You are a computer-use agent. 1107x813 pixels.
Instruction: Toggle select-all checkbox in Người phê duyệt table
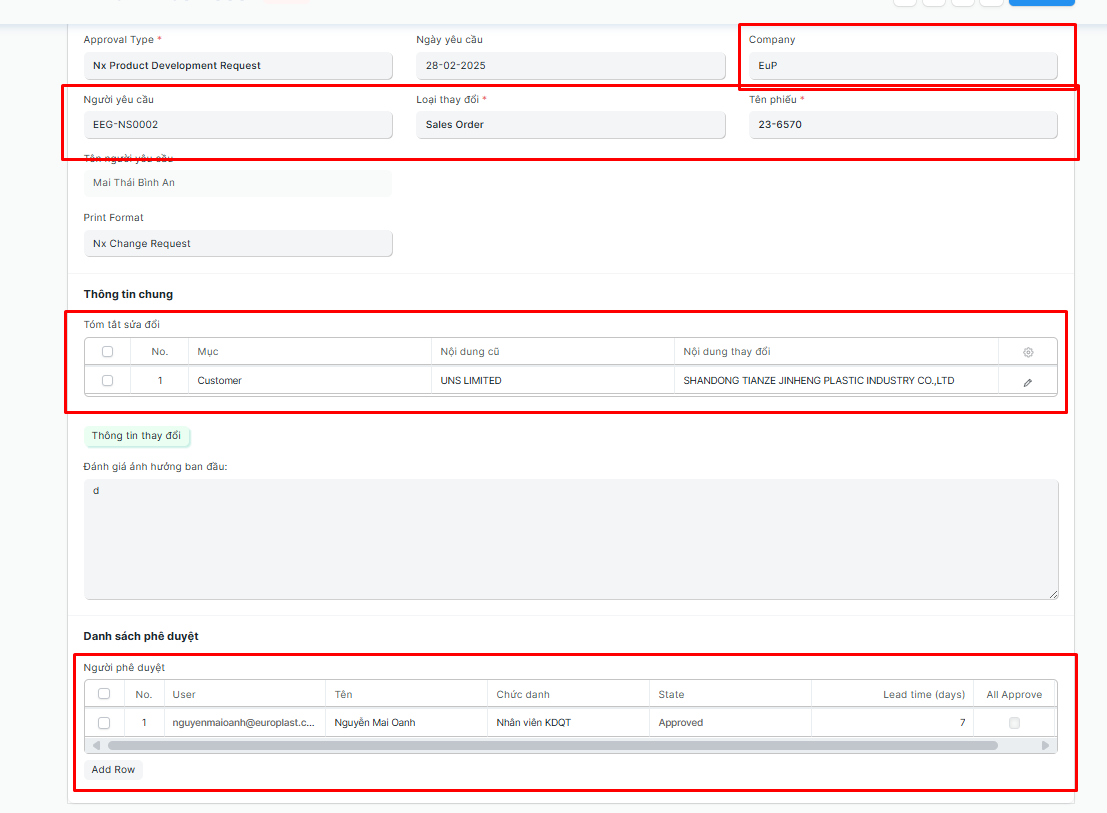click(x=104, y=694)
